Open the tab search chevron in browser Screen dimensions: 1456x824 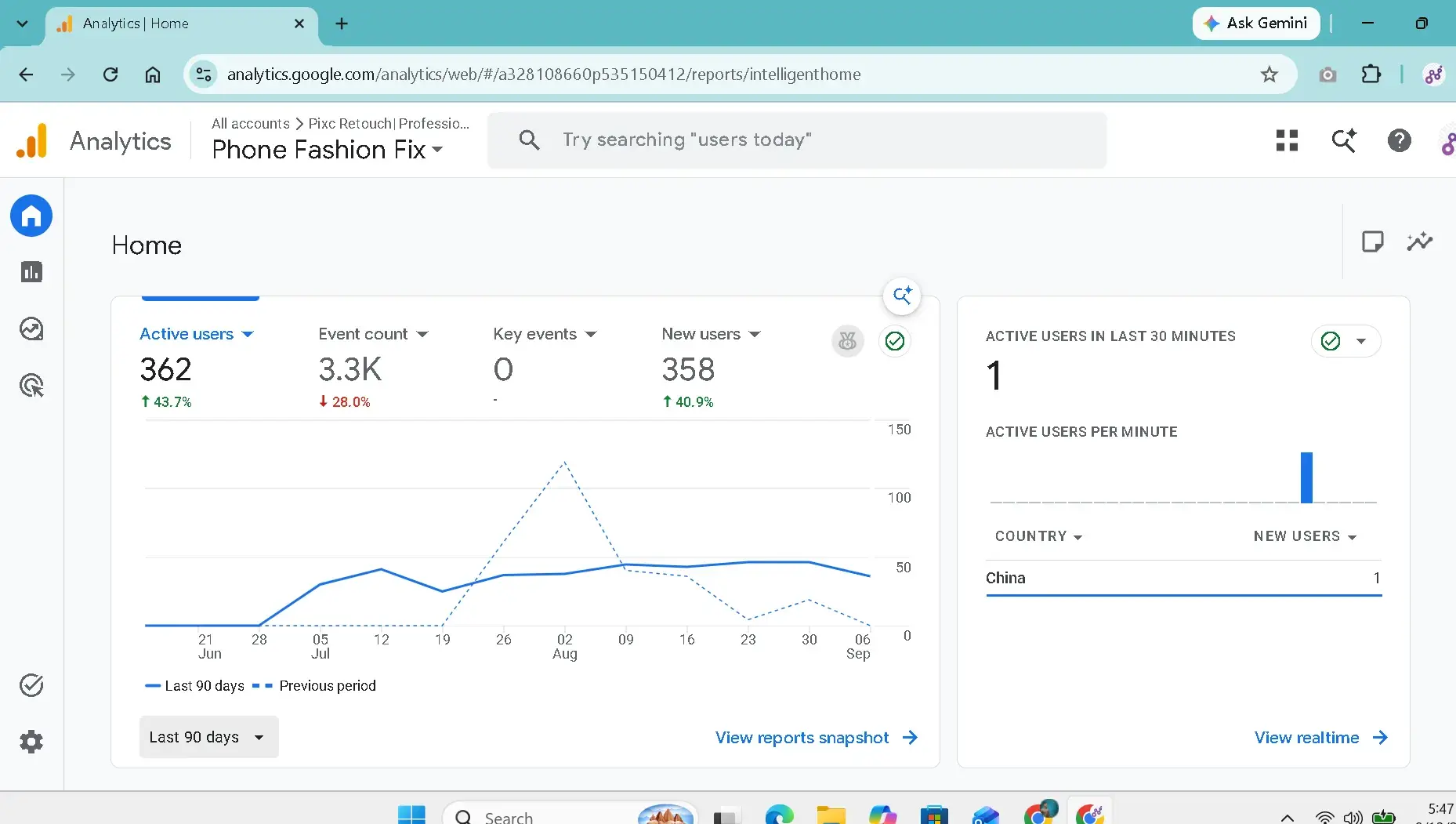pos(22,24)
